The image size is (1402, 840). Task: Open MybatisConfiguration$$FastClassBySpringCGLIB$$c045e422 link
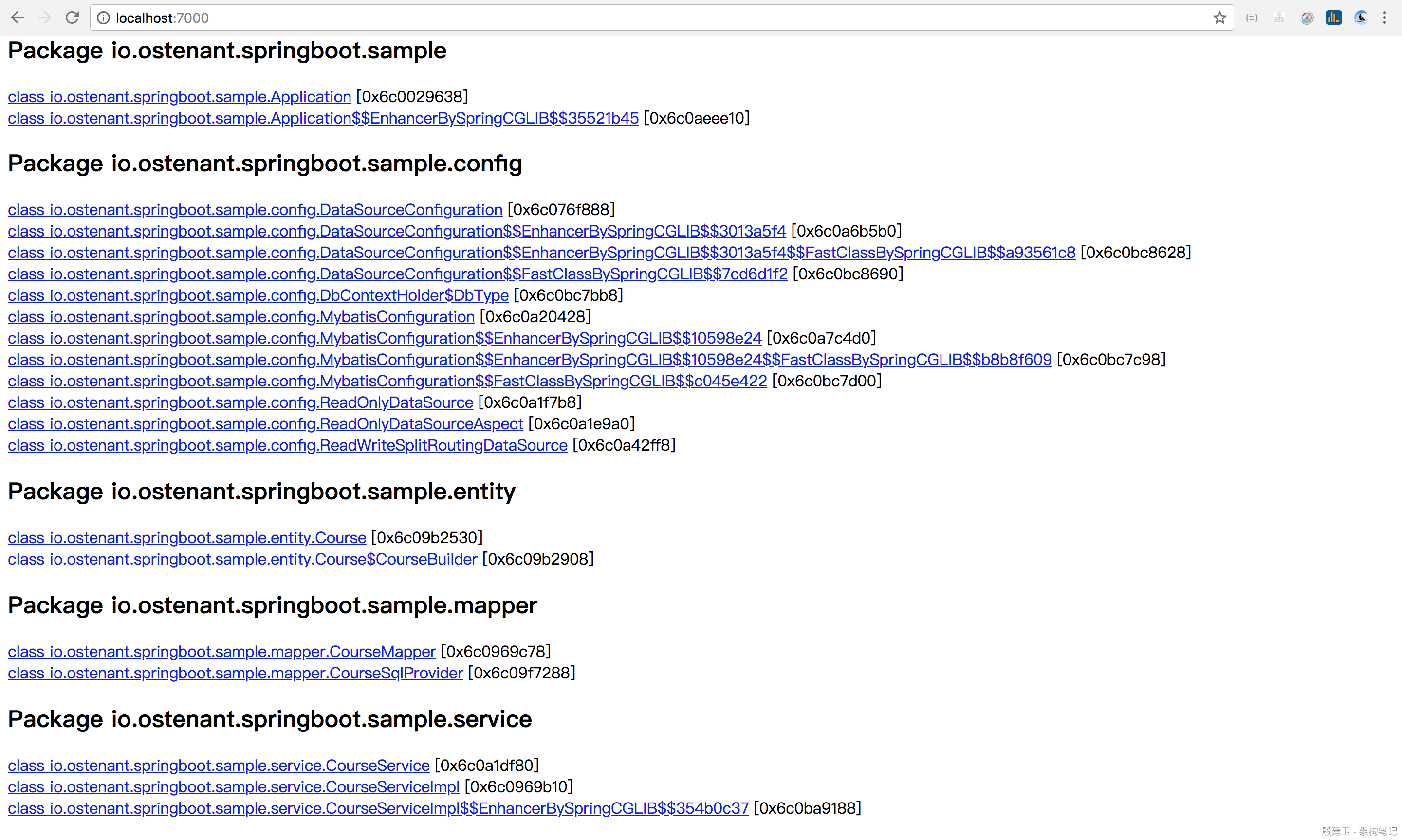(x=387, y=382)
